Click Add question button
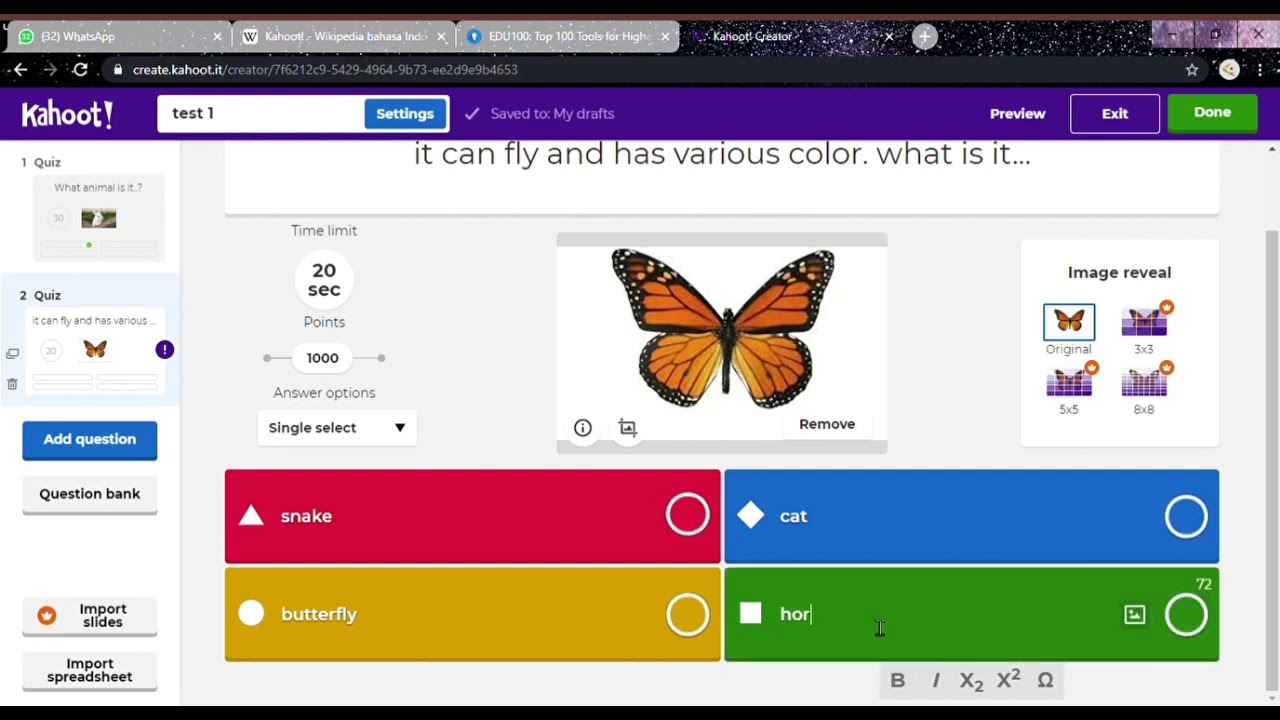The image size is (1280, 720). pyautogui.click(x=90, y=440)
